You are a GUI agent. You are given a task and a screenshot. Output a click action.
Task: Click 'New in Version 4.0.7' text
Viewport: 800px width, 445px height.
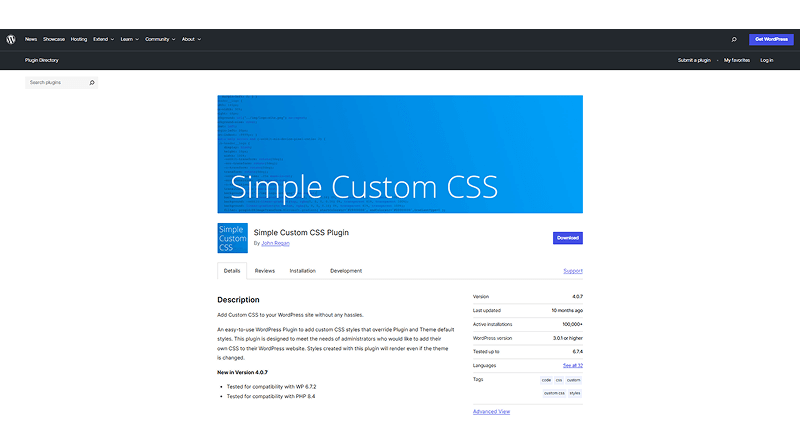point(242,373)
